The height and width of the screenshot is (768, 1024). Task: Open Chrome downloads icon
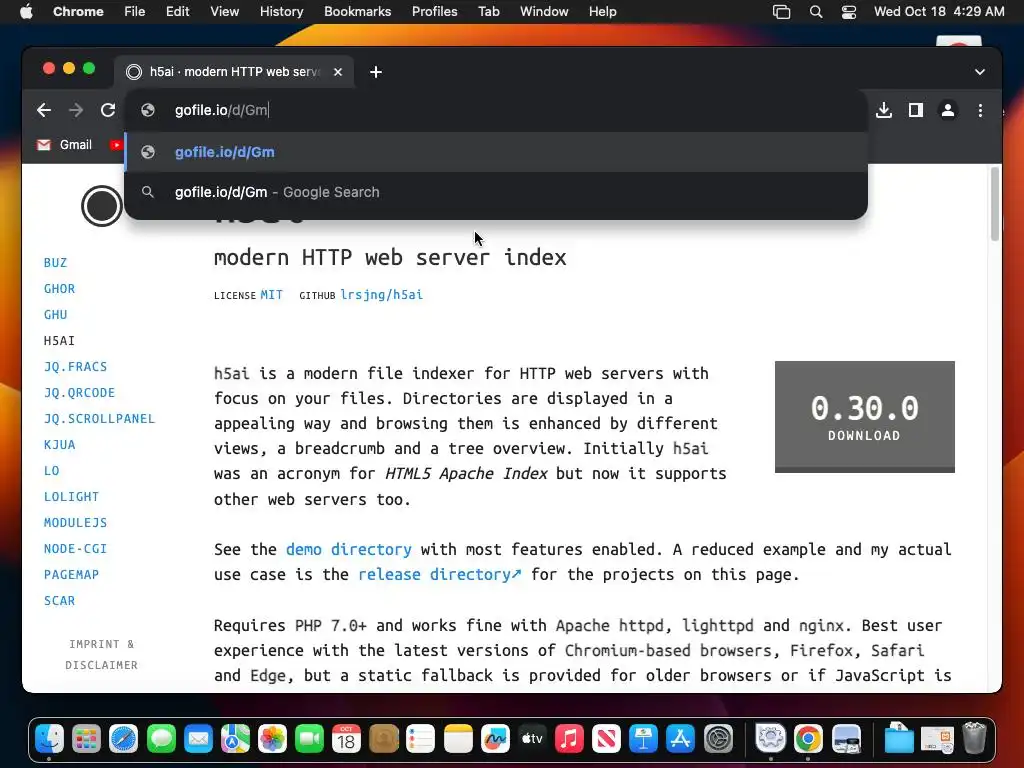point(884,110)
